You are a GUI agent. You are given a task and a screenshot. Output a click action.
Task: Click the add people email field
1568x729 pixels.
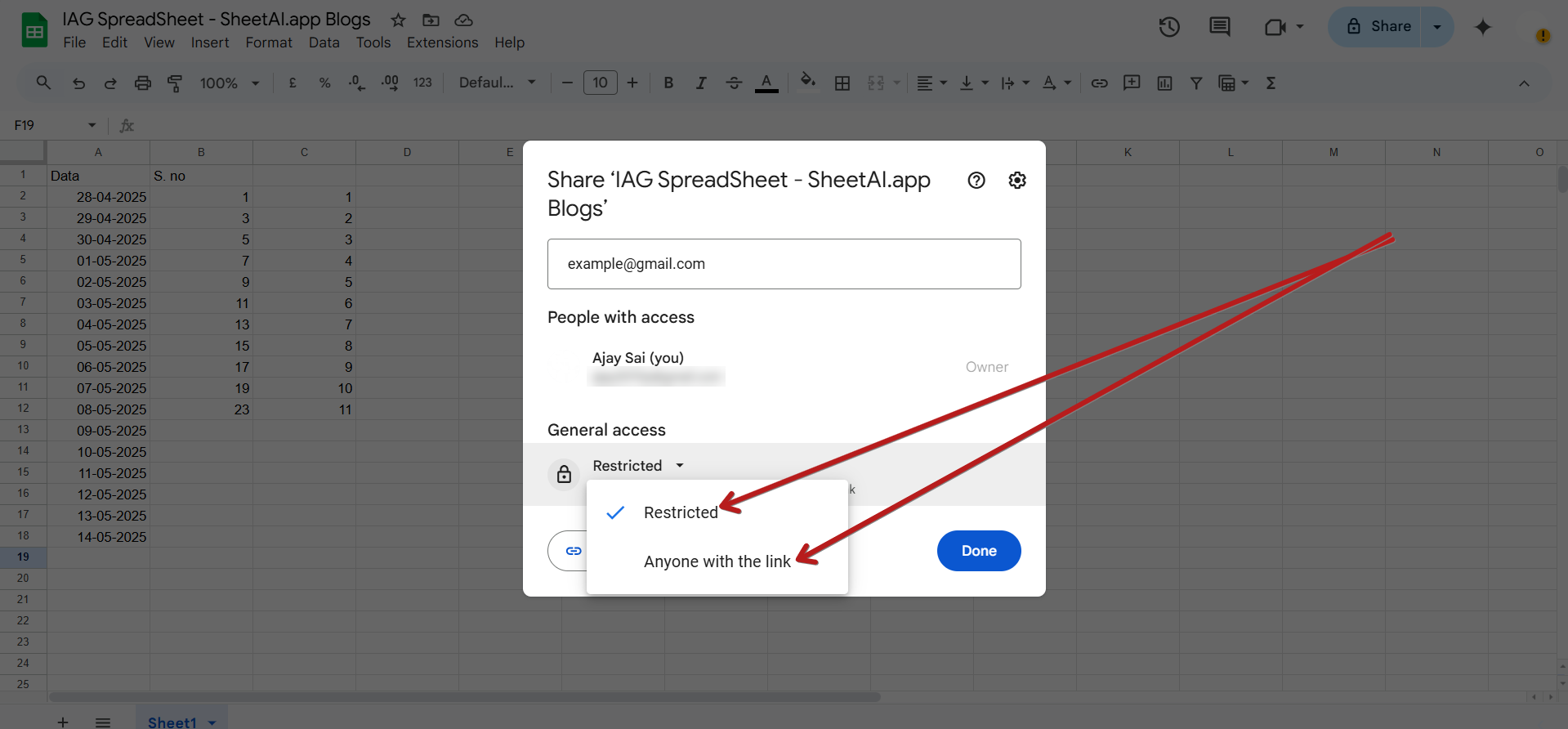tap(784, 264)
